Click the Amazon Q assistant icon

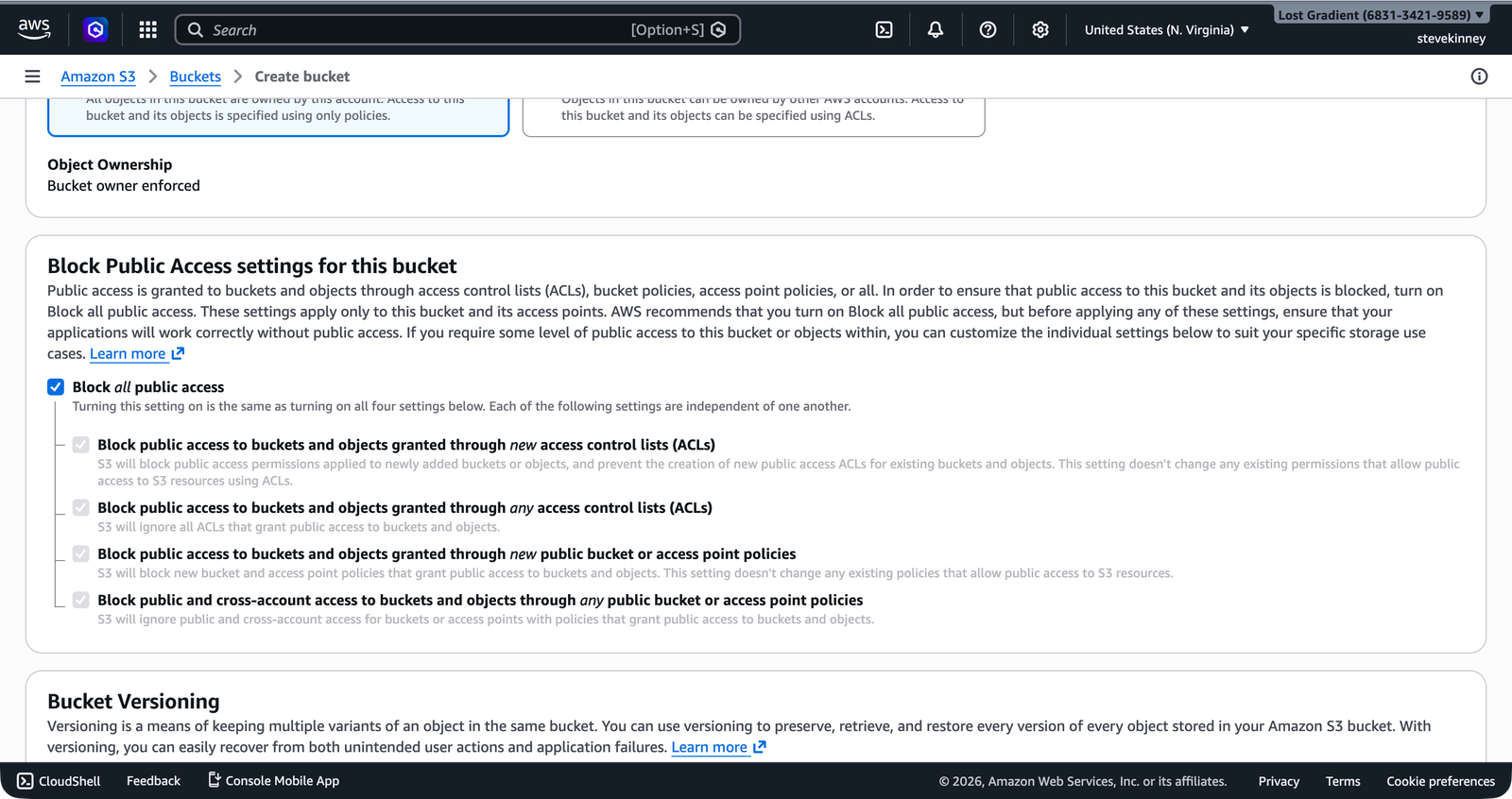pyautogui.click(x=95, y=29)
